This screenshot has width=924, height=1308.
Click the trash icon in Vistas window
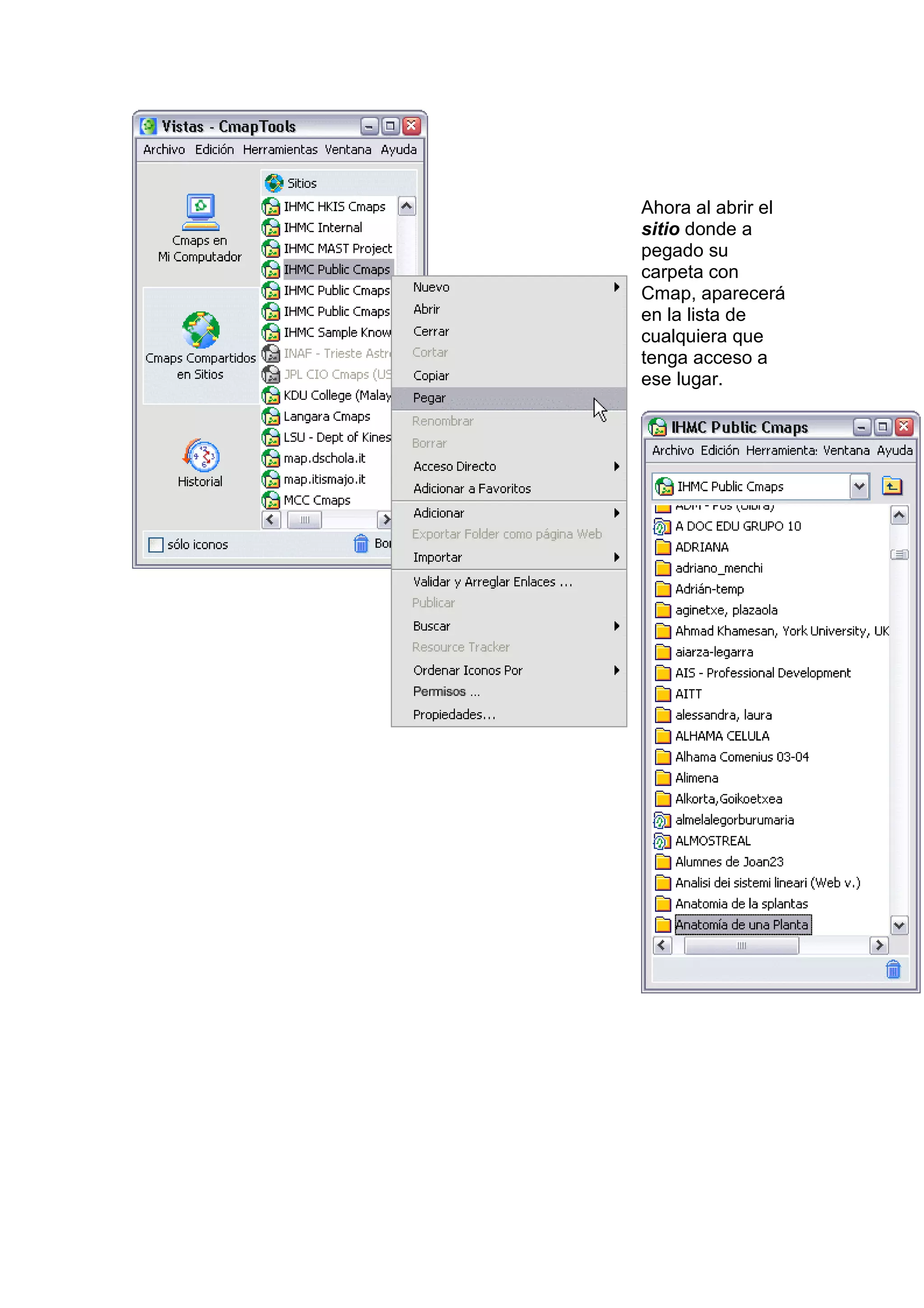tap(361, 544)
